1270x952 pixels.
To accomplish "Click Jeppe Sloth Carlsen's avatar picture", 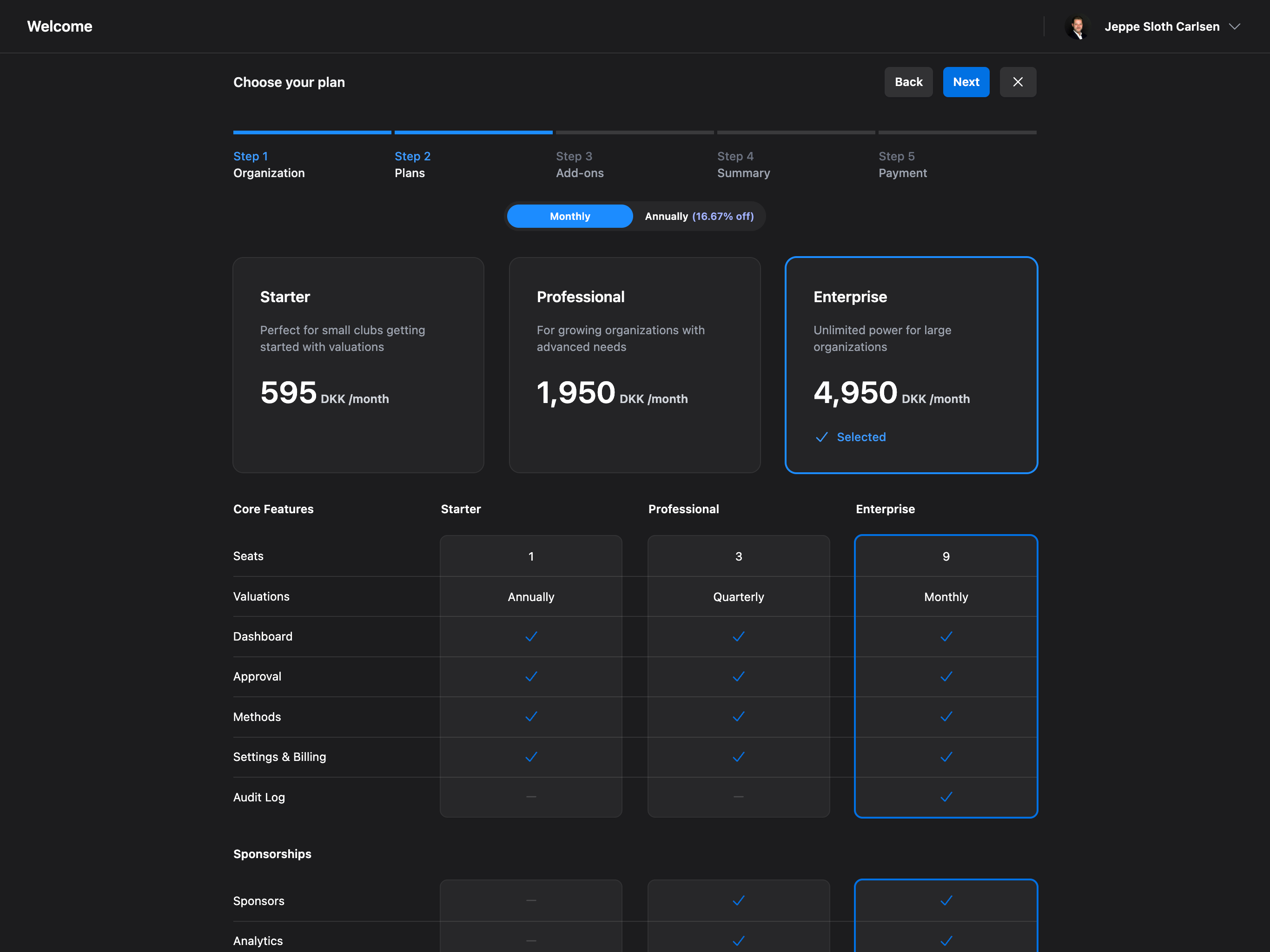I will [x=1077, y=26].
